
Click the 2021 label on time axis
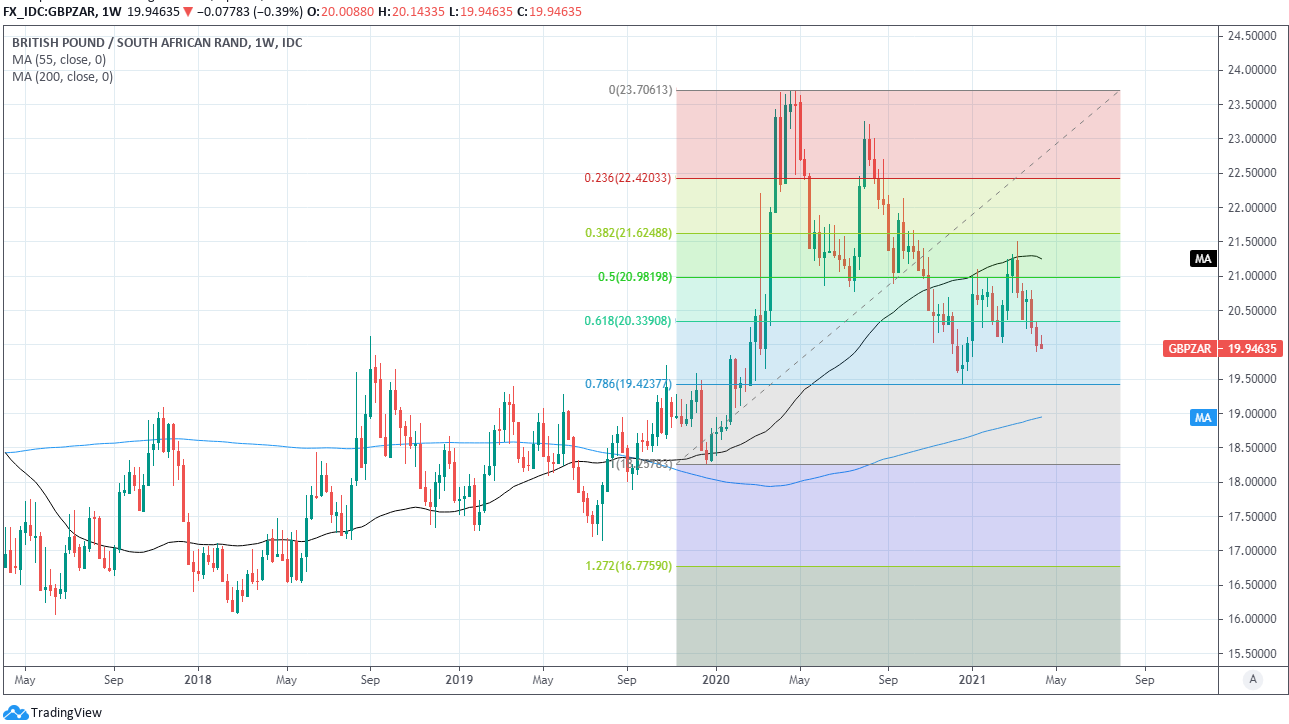pos(973,680)
